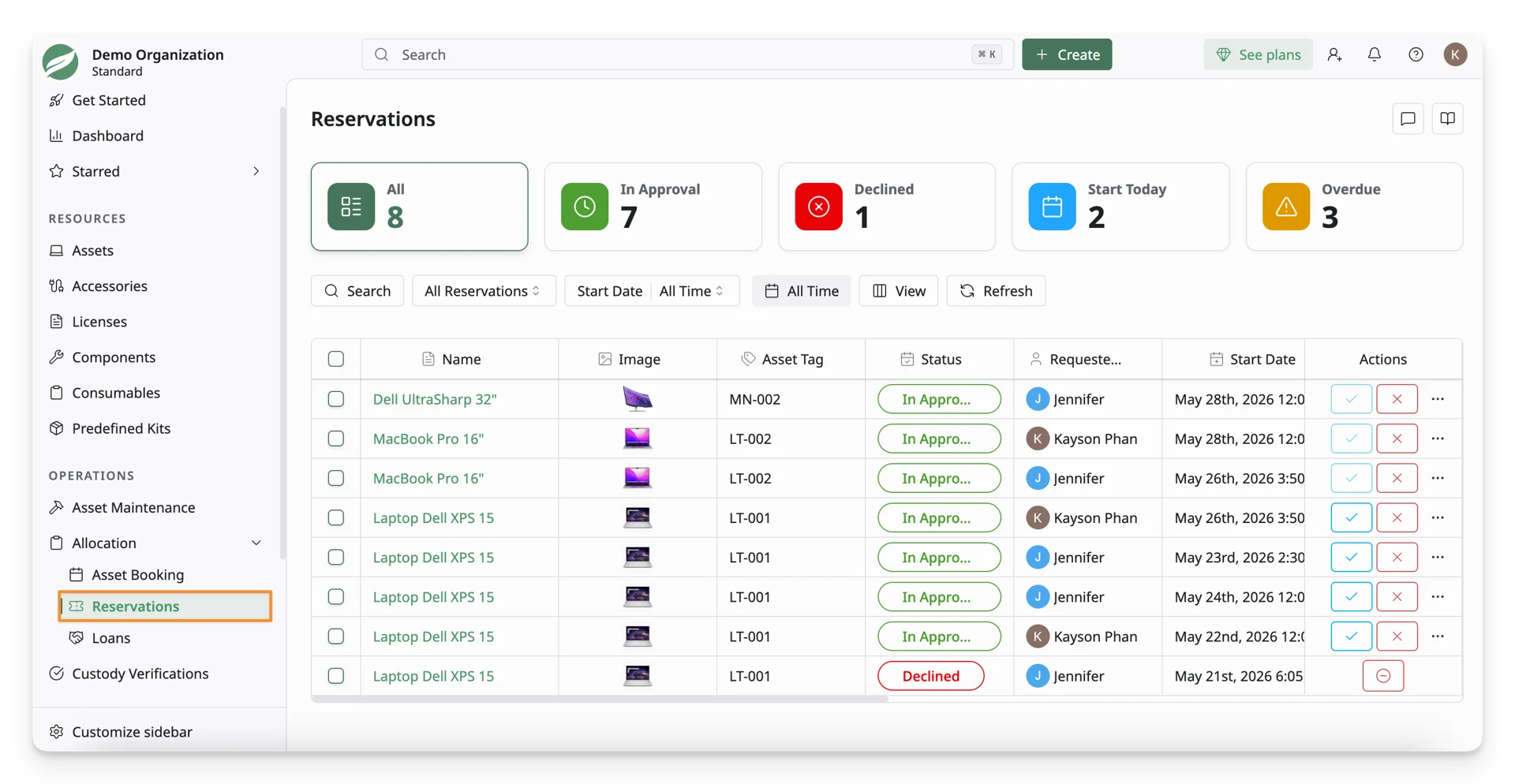Viewport: 1515px width, 784px height.
Task: Open the documentation book icon
Action: pyautogui.click(x=1447, y=119)
